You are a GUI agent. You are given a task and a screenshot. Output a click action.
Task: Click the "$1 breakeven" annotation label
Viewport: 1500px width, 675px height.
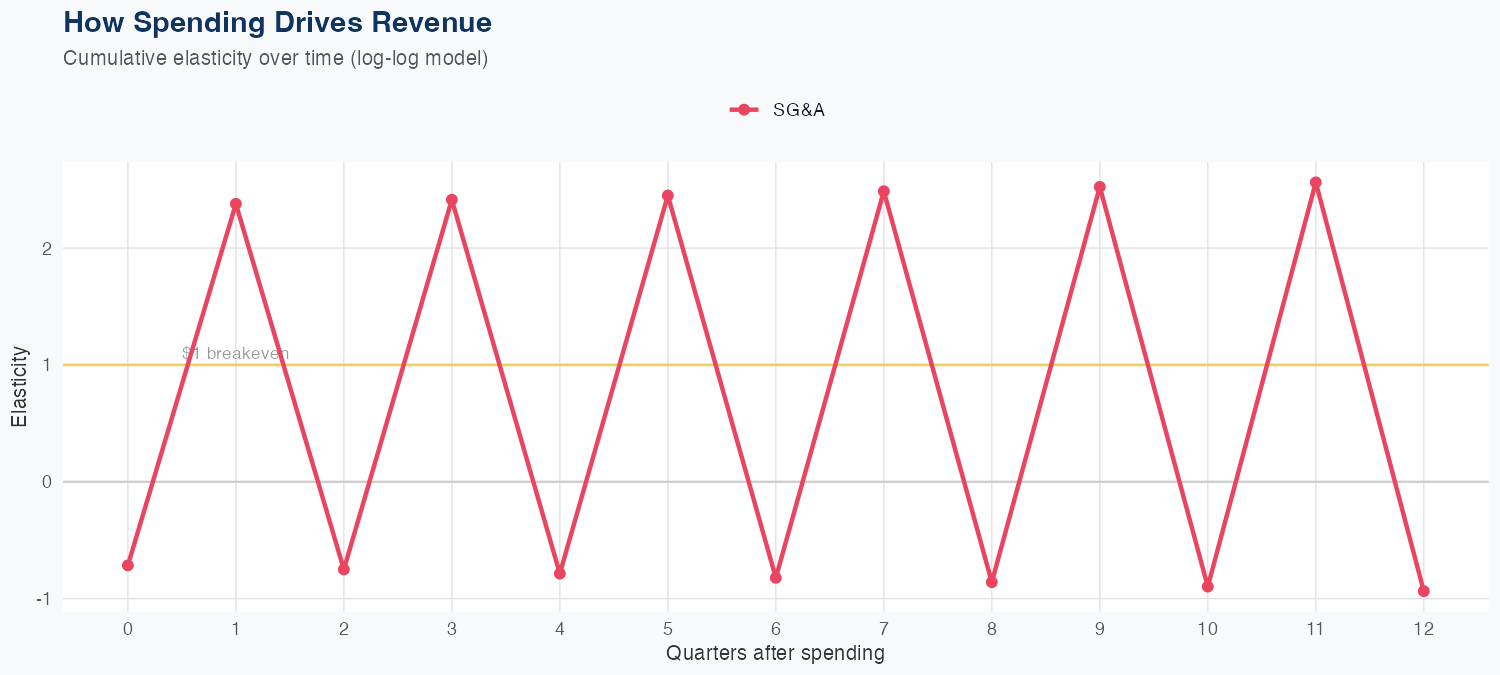[236, 353]
